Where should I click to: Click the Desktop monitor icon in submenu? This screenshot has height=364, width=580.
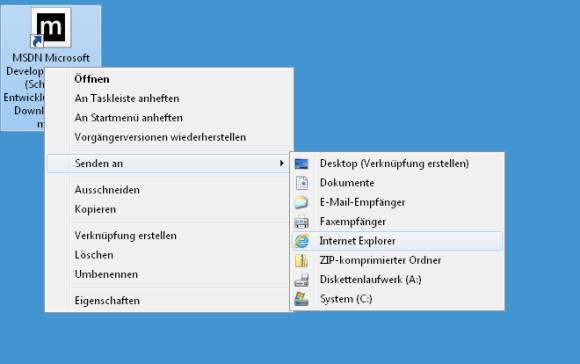click(301, 164)
